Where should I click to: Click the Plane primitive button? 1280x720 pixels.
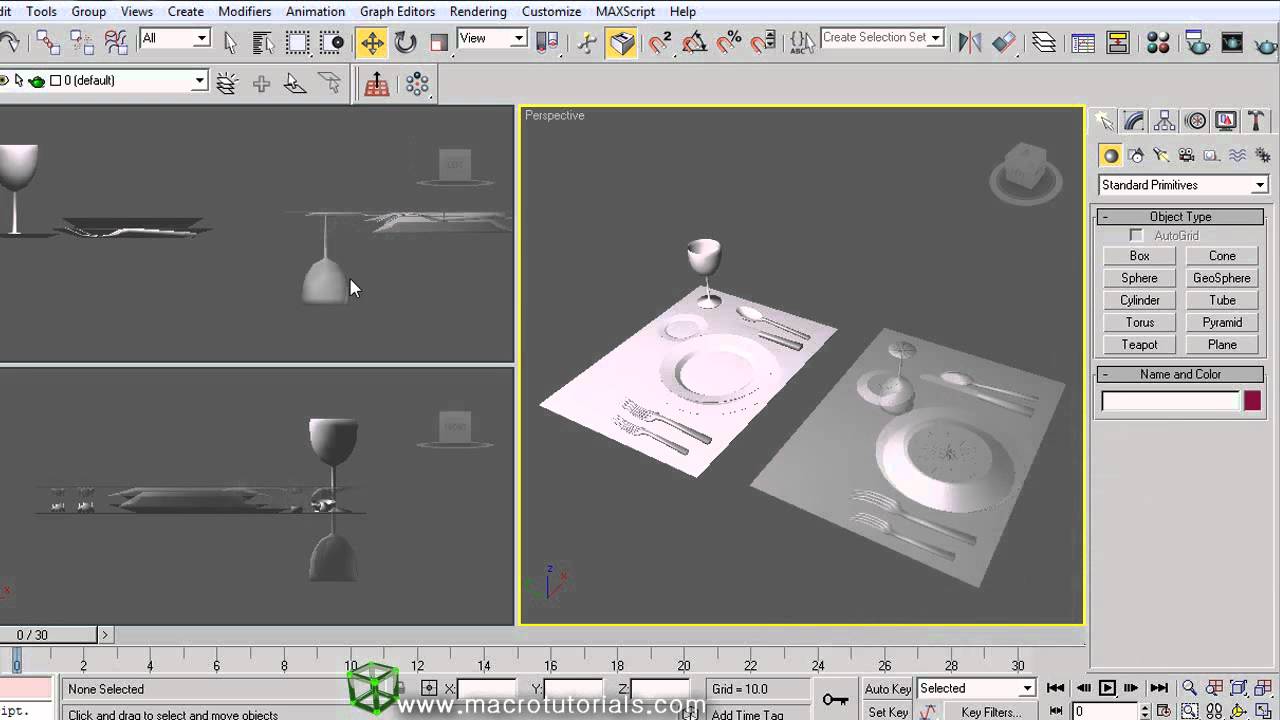coord(1222,344)
